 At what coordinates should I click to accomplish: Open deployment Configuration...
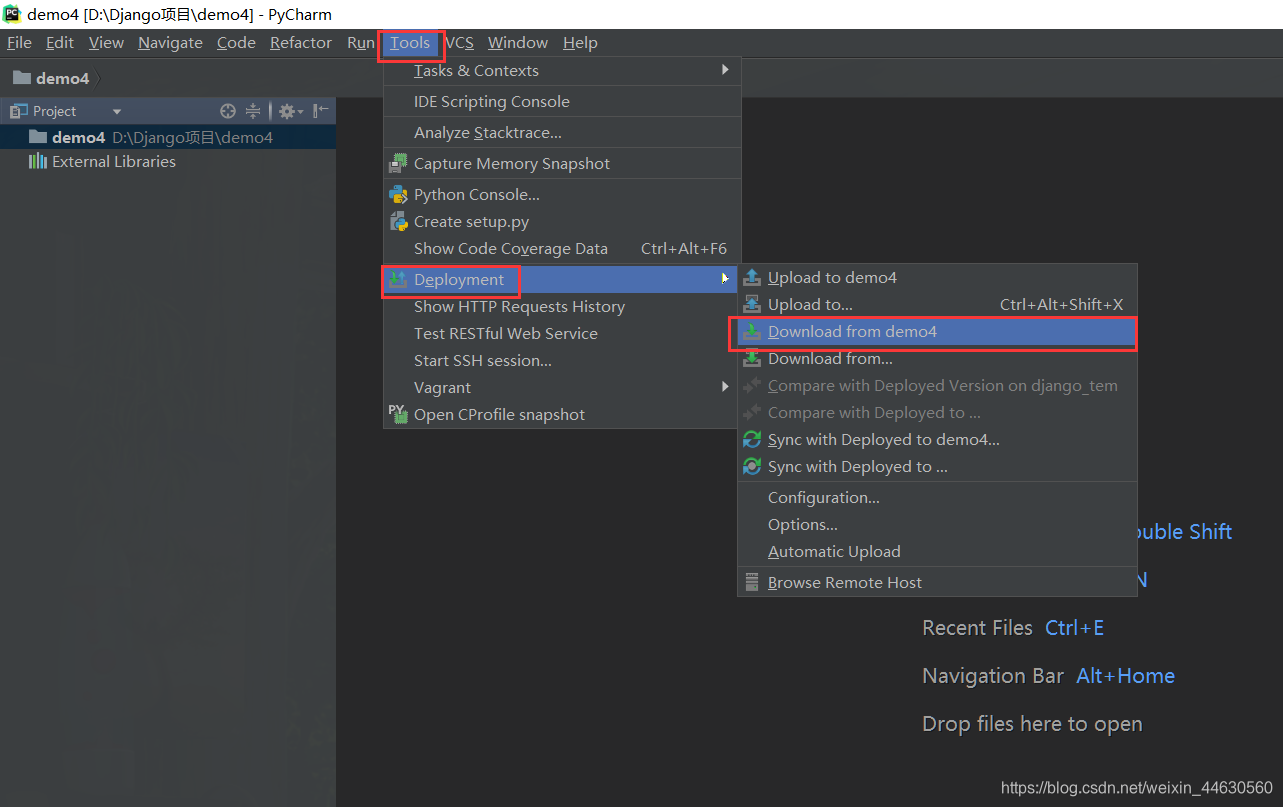coord(937,497)
